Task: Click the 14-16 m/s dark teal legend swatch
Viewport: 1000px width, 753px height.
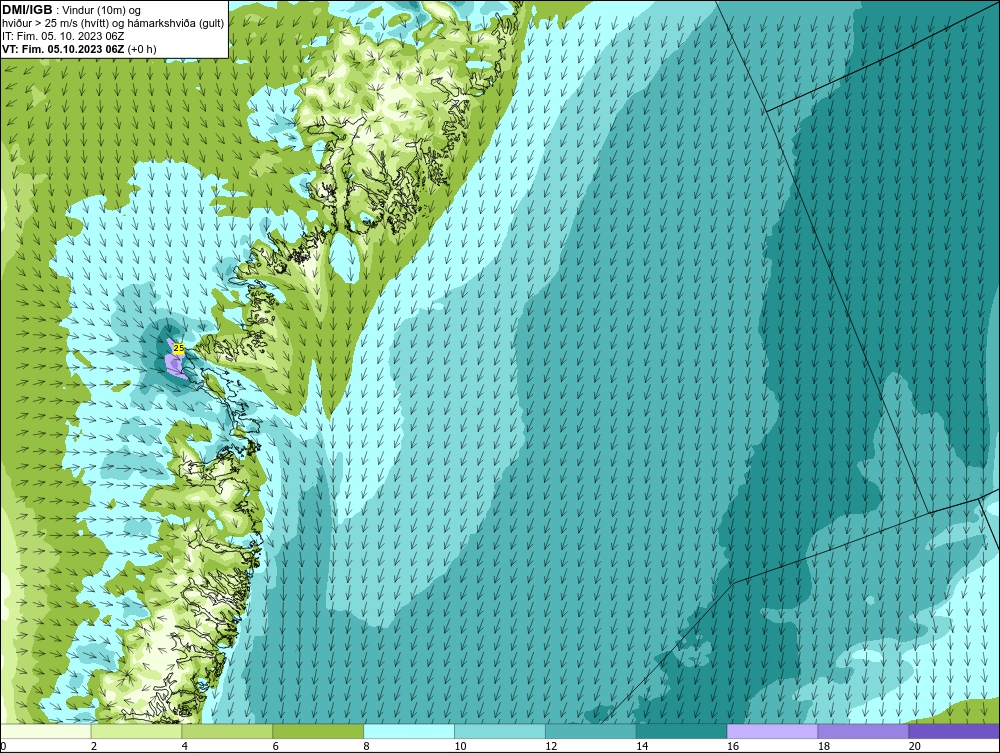Action: tap(682, 731)
